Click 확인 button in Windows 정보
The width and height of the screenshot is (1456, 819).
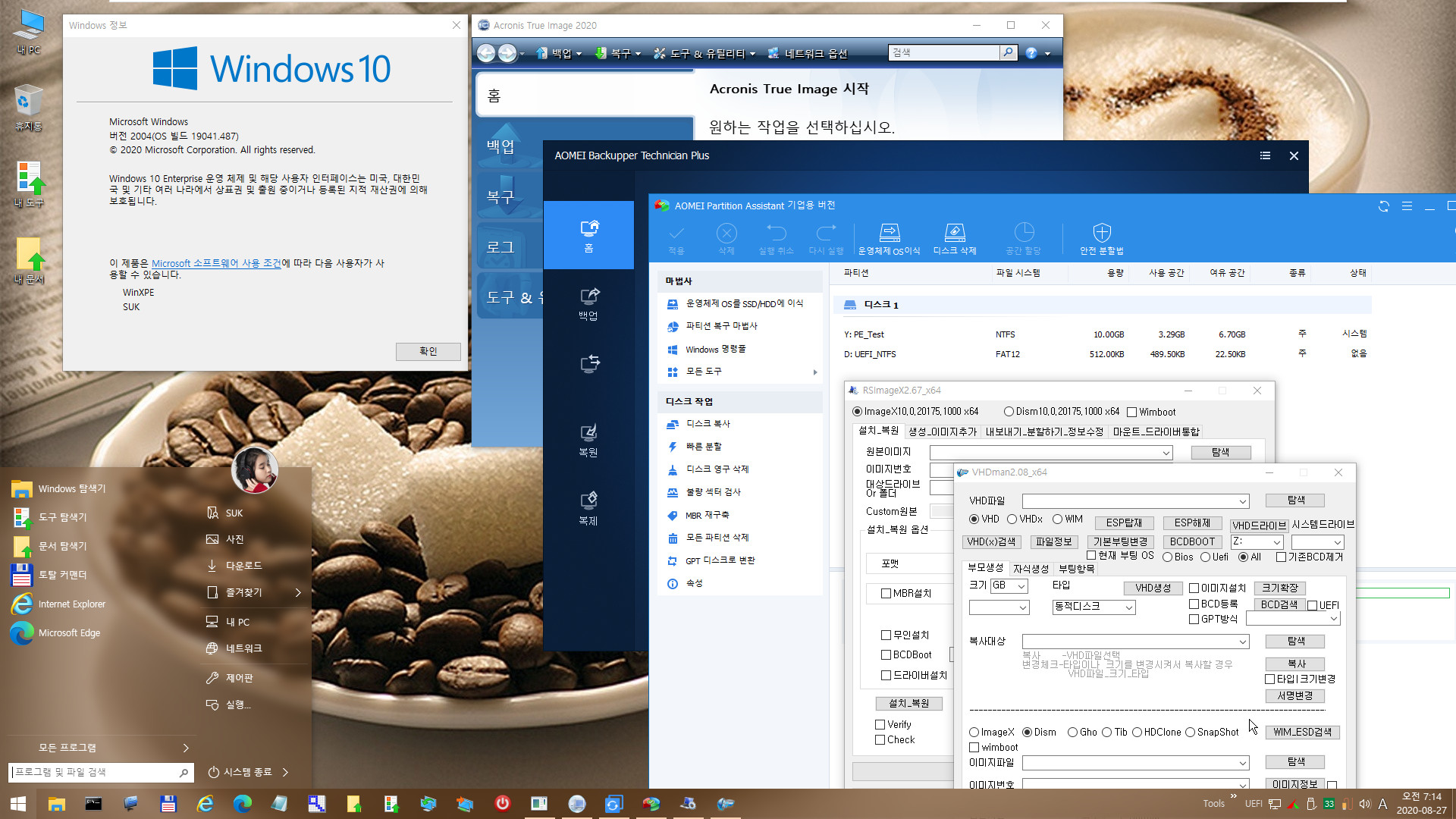pos(428,351)
